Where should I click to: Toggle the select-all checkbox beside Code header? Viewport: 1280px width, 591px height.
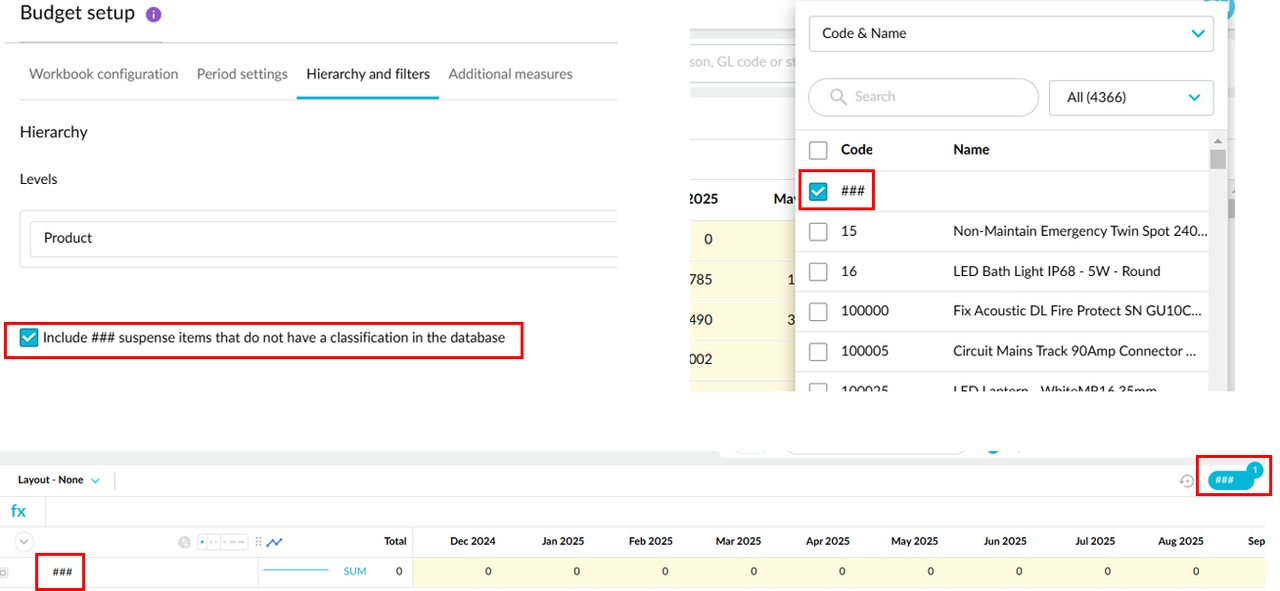coord(818,150)
